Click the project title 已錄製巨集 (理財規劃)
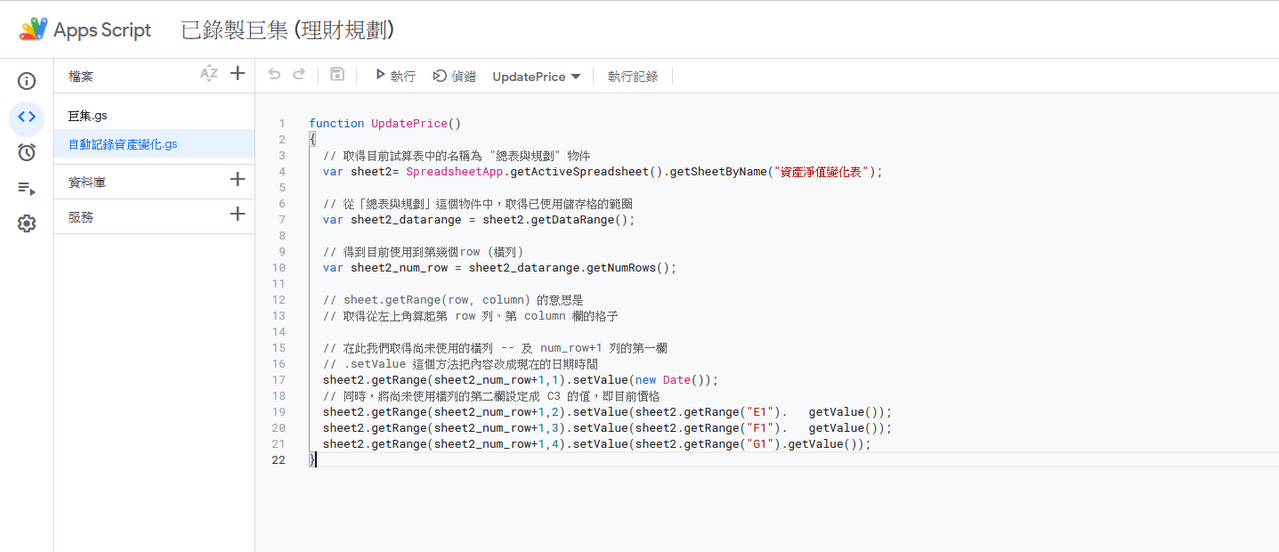 point(287,30)
